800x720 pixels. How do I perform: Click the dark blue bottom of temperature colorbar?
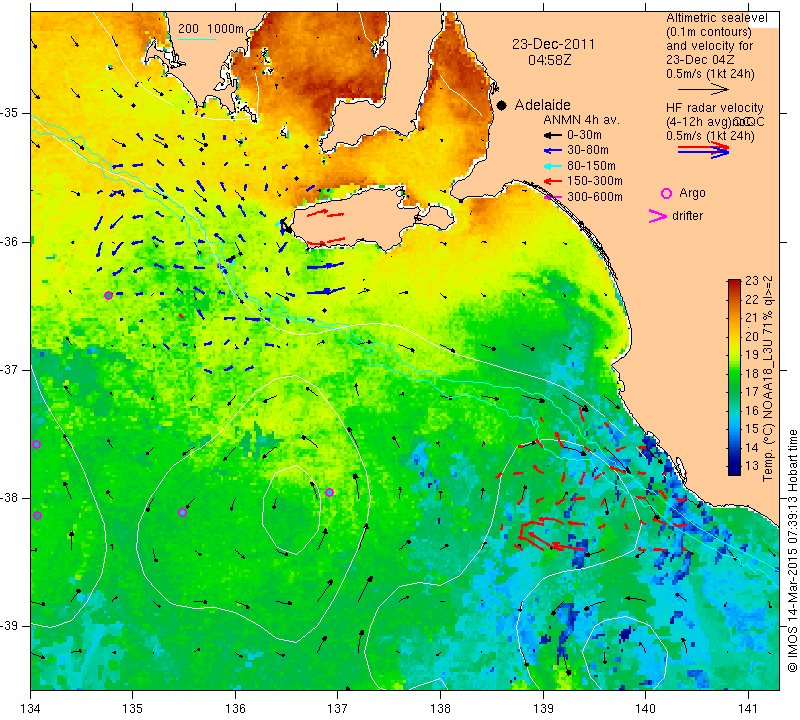pyautogui.click(x=734, y=471)
